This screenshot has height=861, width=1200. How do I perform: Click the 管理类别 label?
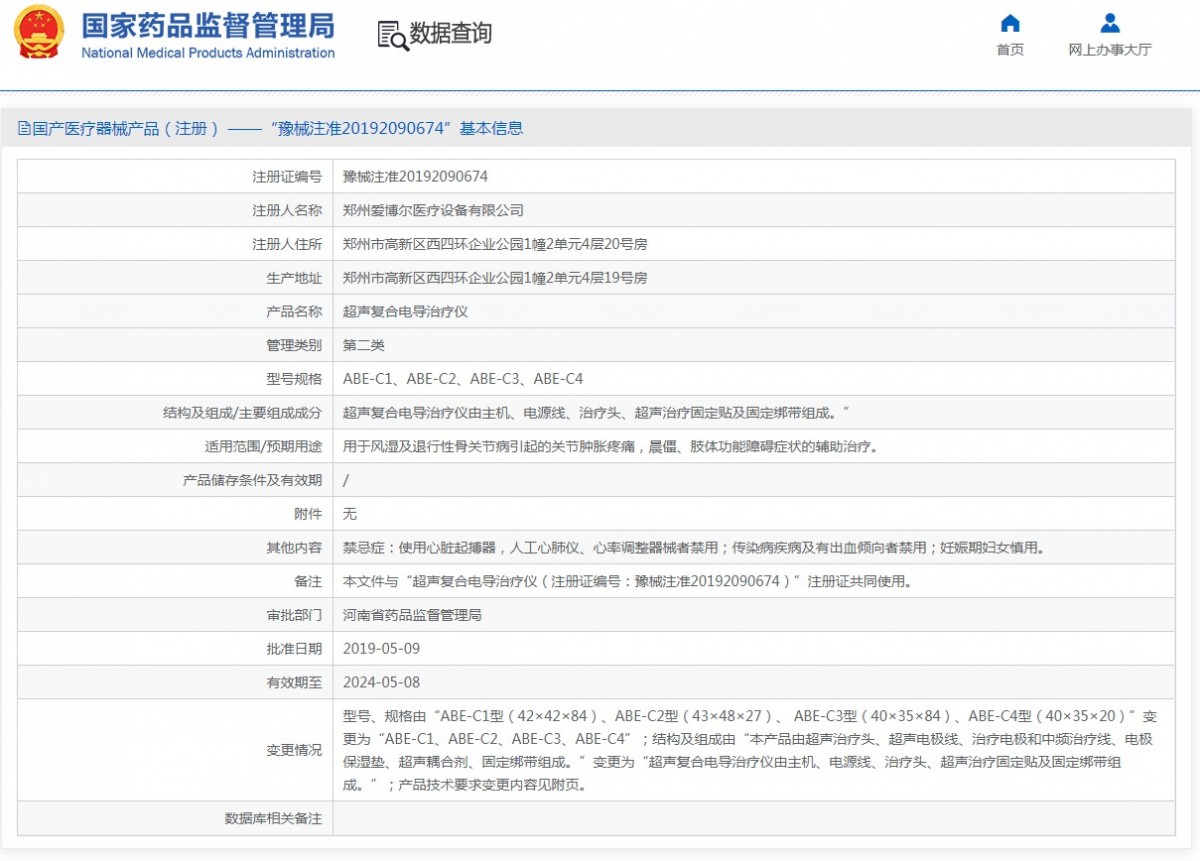pyautogui.click(x=294, y=345)
